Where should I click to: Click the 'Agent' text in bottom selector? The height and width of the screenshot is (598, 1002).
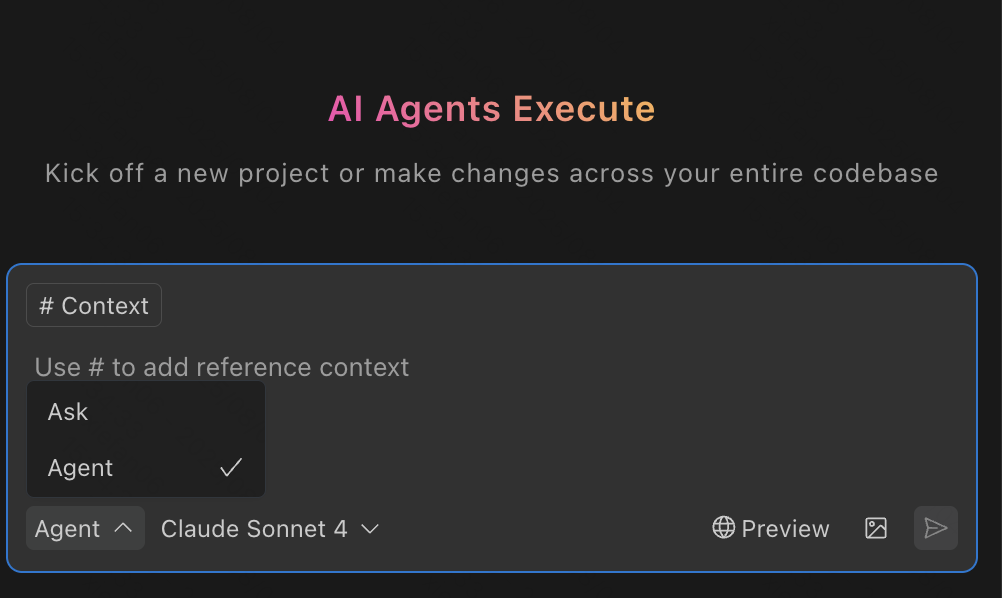pyautogui.click(x=67, y=529)
